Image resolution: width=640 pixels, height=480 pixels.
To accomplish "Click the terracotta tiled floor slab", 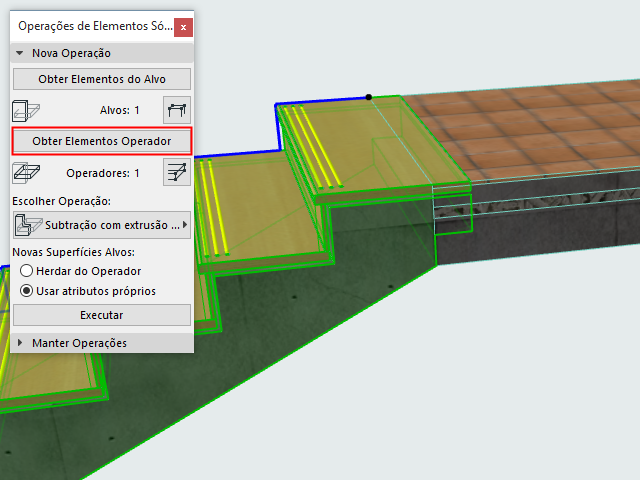I will (531, 131).
